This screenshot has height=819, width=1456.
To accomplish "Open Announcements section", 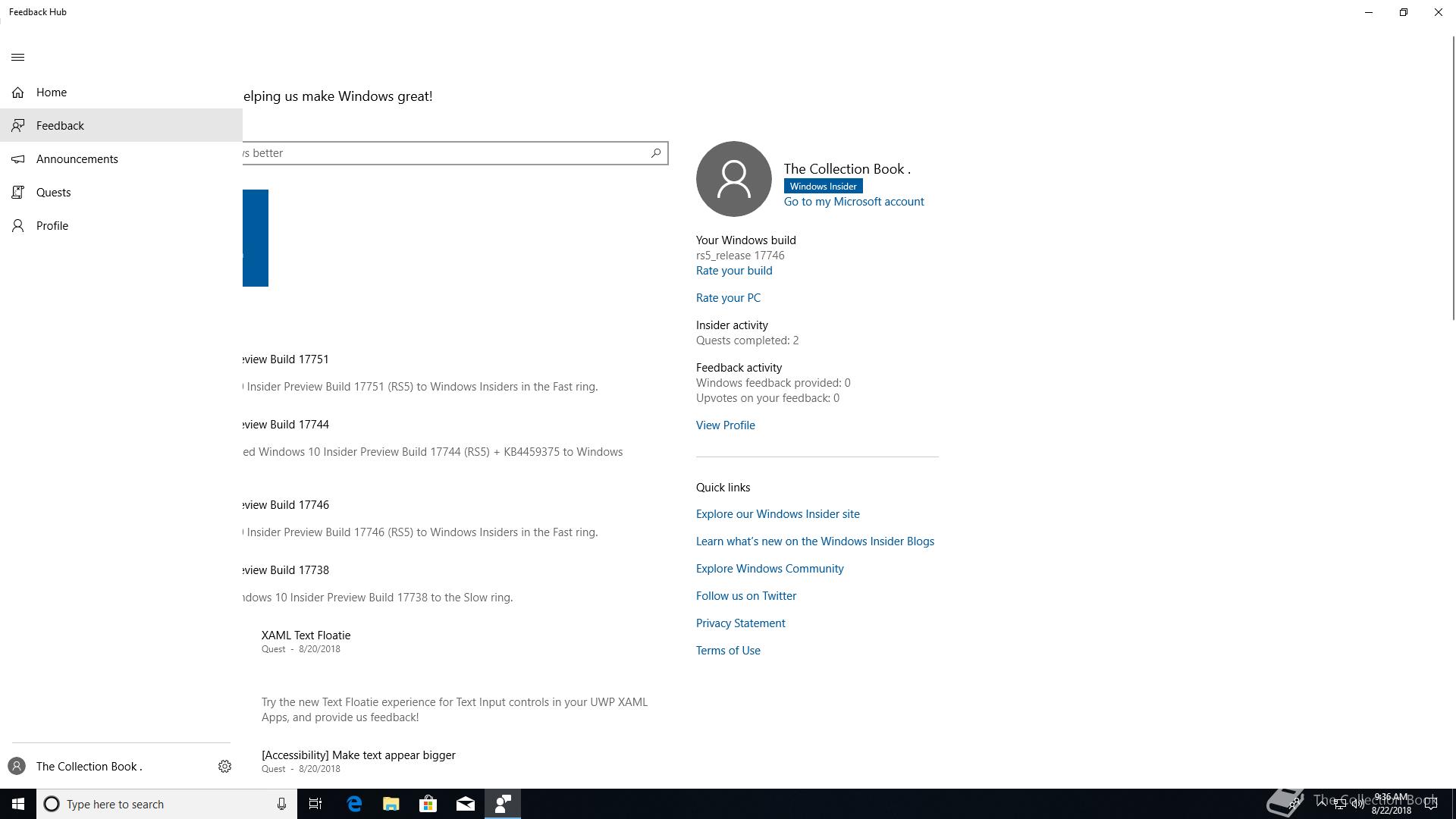I will [121, 159].
